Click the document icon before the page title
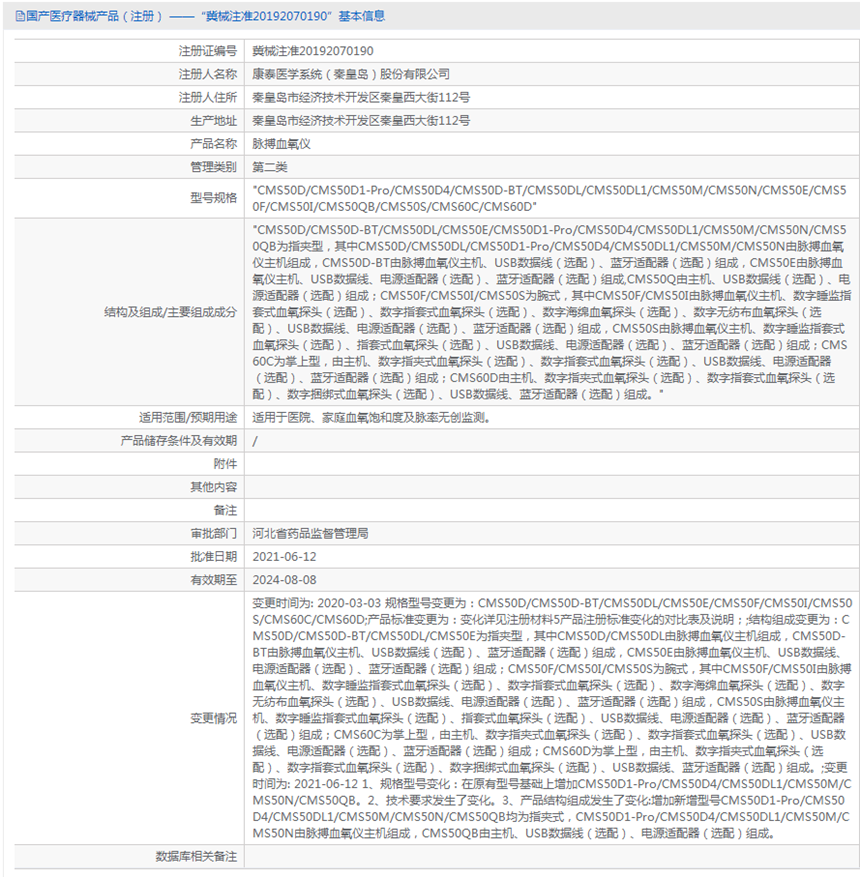 coord(20,16)
